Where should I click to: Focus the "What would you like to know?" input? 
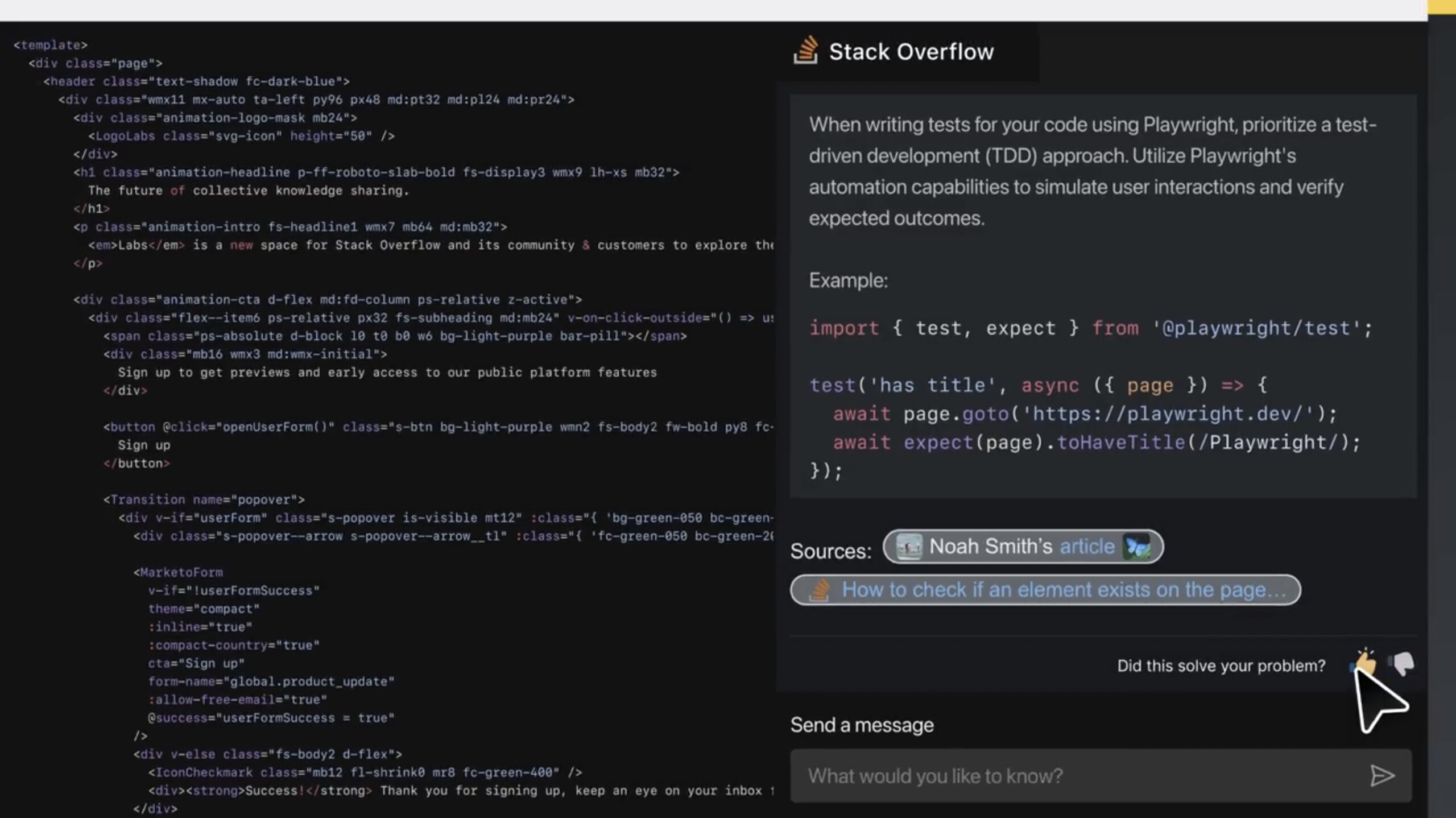[x=1101, y=775]
